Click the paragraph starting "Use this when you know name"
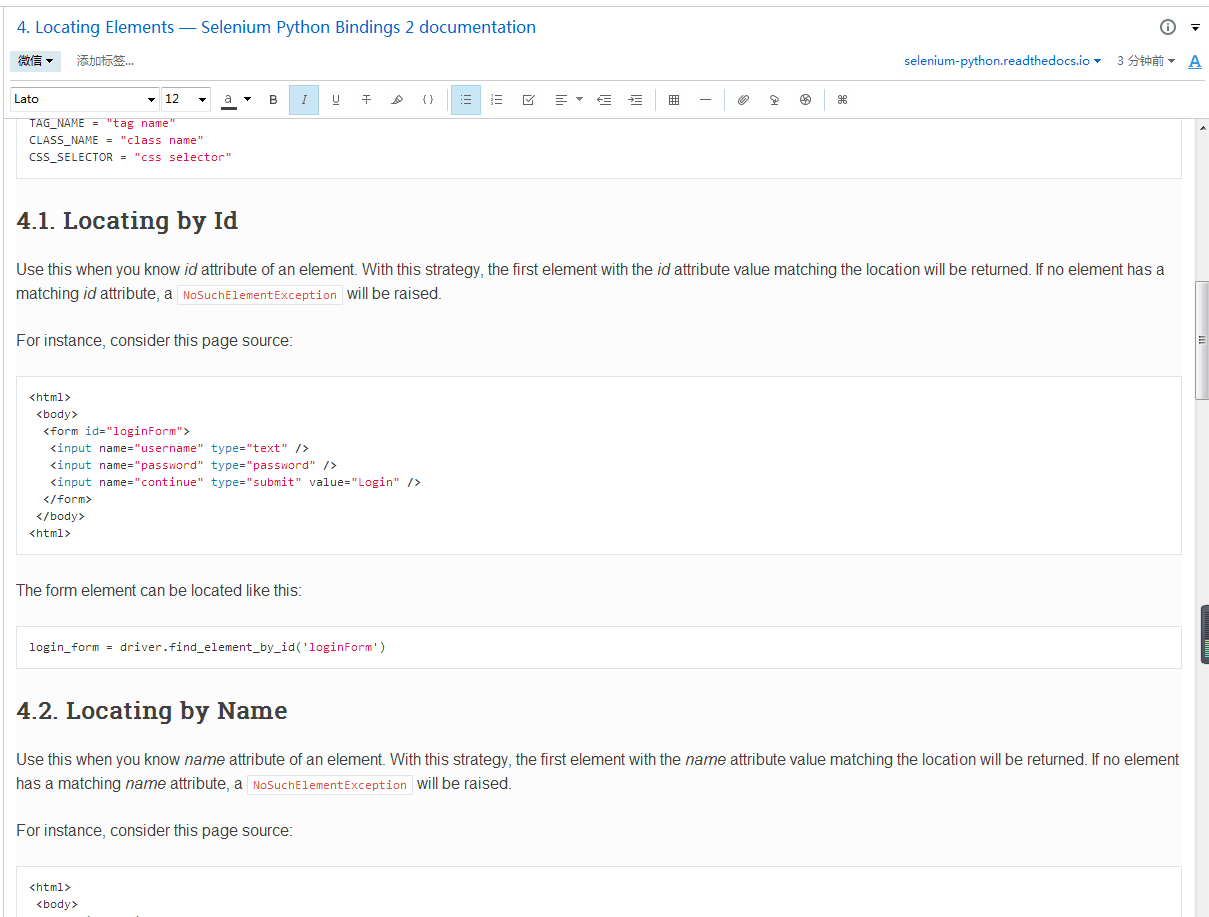Screen dimensions: 1209x917 click(x=598, y=772)
